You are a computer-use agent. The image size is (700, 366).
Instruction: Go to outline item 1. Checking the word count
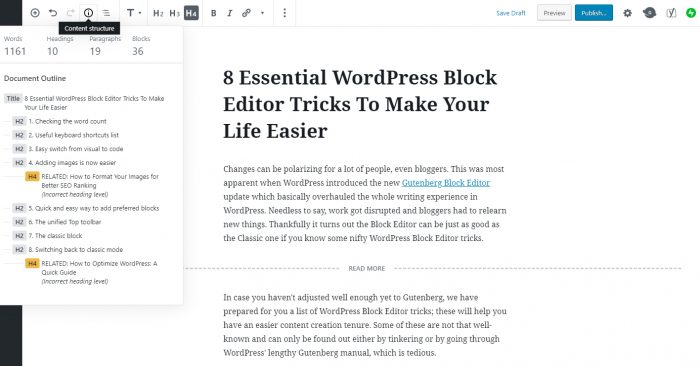60,121
